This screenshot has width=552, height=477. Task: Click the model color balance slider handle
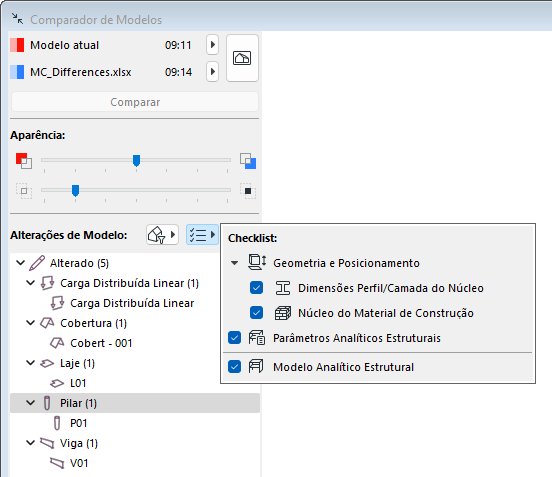pyautogui.click(x=136, y=161)
